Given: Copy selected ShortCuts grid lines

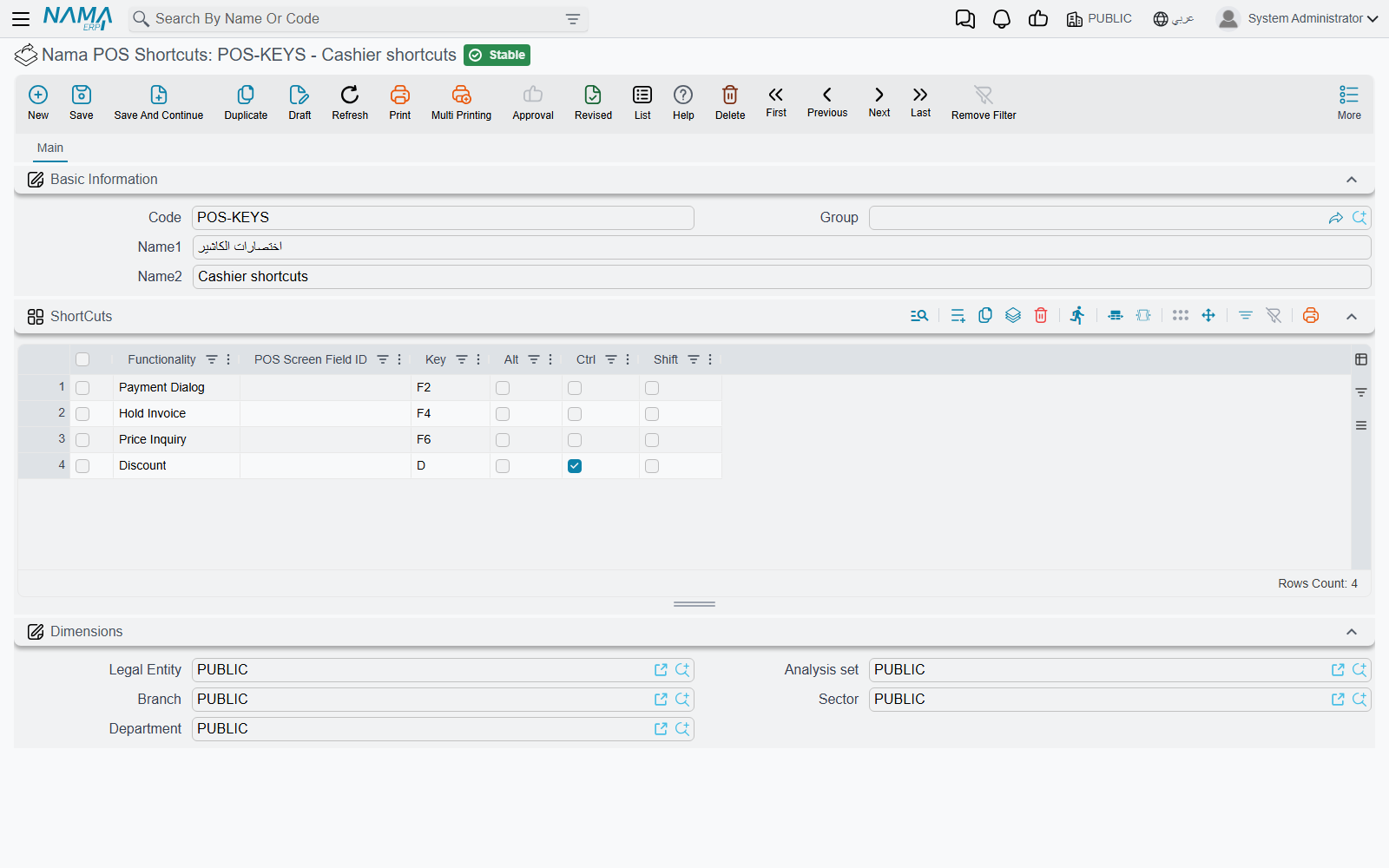Looking at the screenshot, I should [985, 316].
